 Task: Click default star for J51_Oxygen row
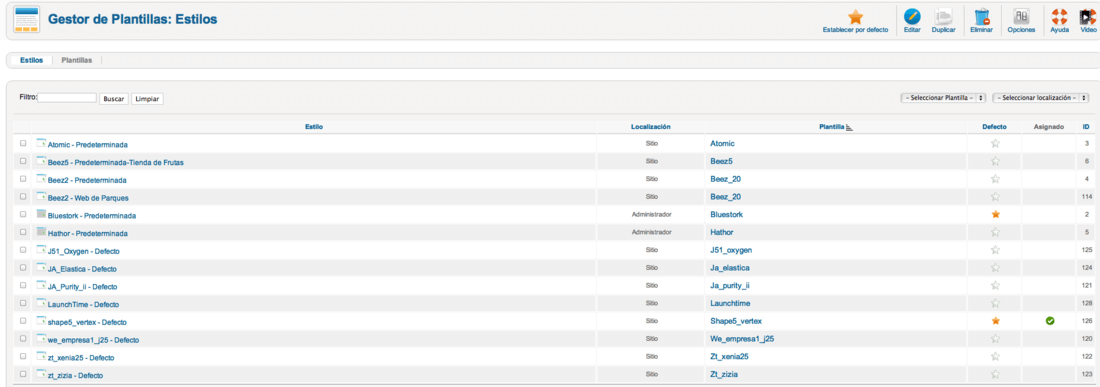(x=995, y=250)
